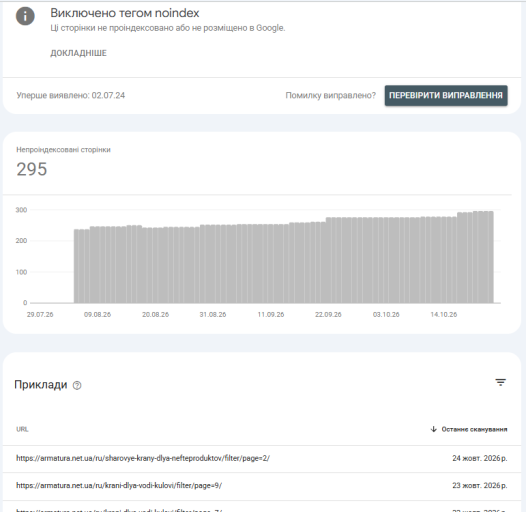Click the last bar of the chart
This screenshot has width=526, height=512.
(x=491, y=257)
